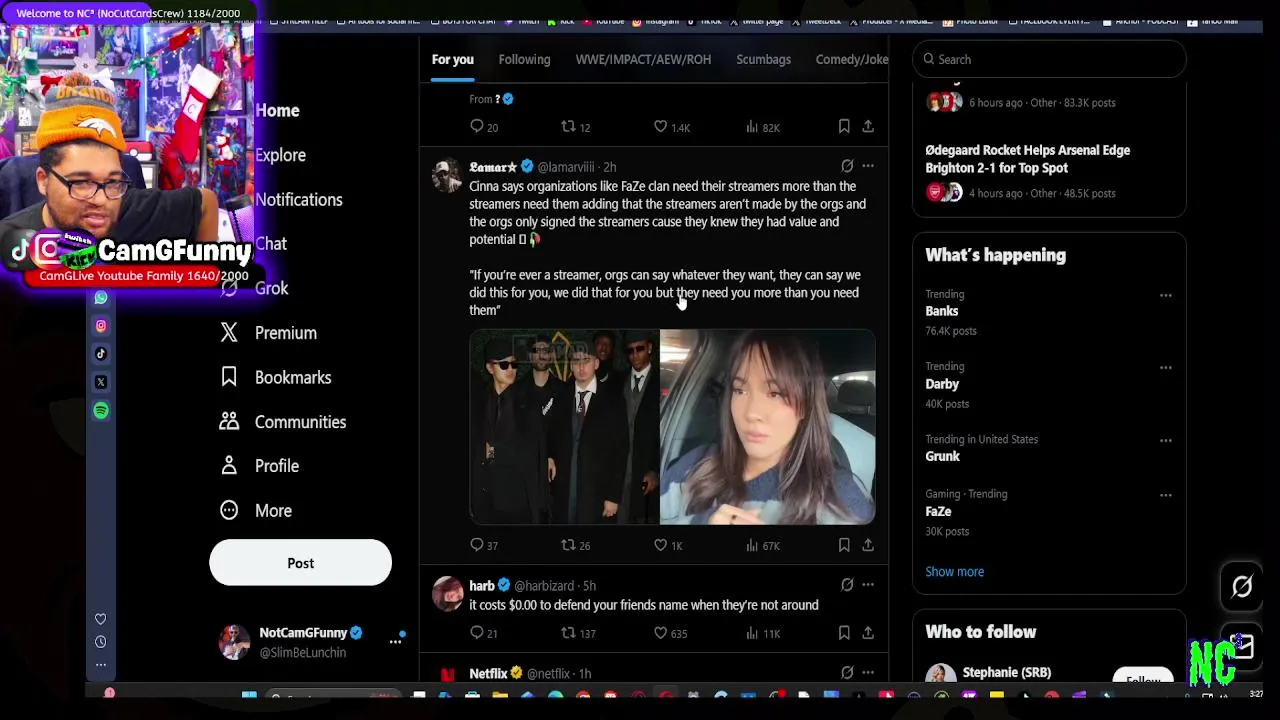Click the Premium X icon
The image size is (1280, 720).
coord(229,333)
